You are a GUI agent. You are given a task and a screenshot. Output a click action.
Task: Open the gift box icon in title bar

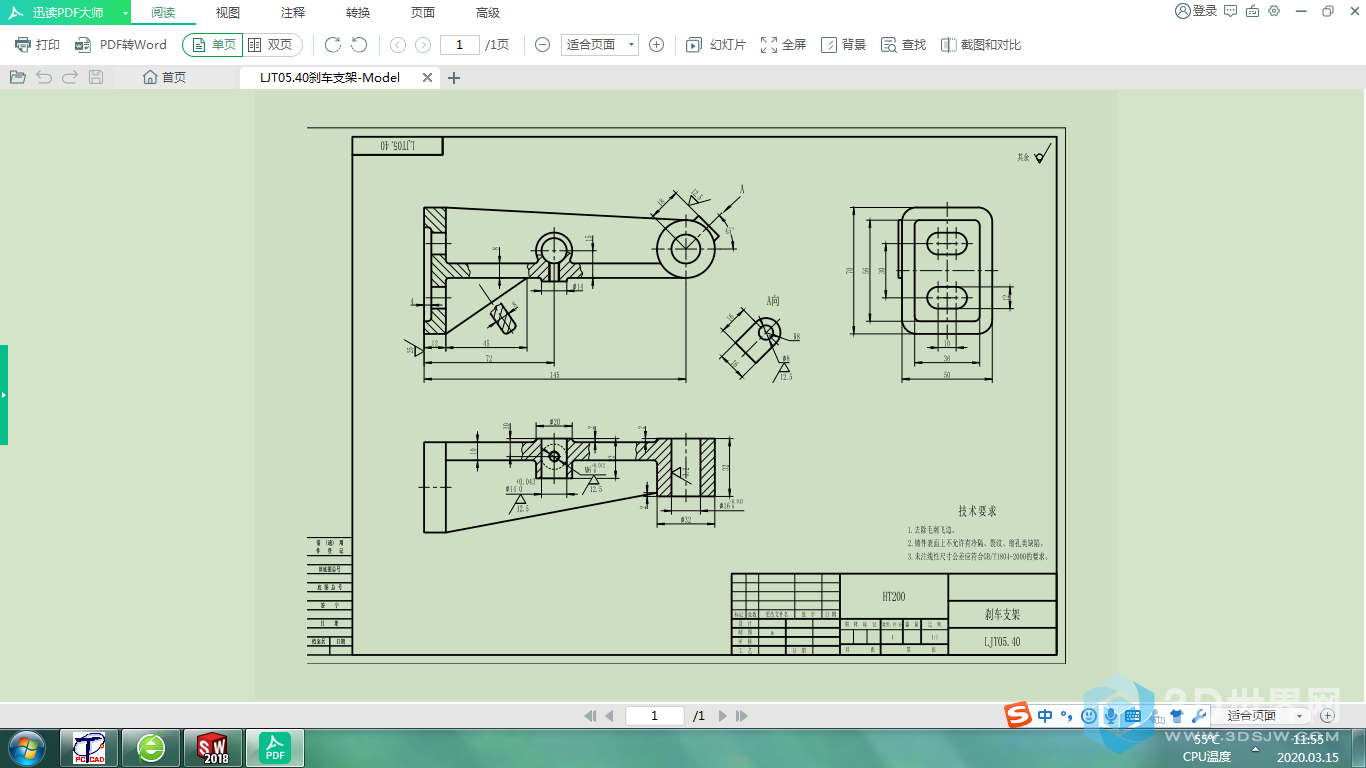tap(1252, 11)
